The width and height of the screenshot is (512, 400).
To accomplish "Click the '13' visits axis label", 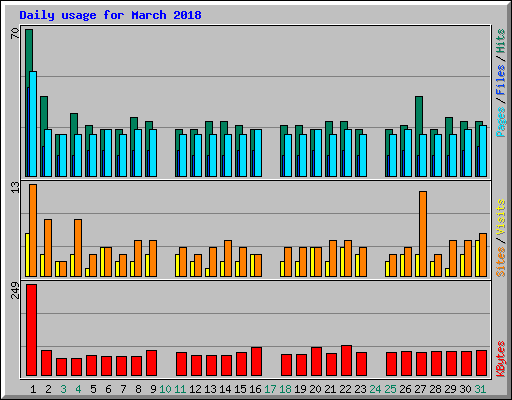I will pos(15,188).
